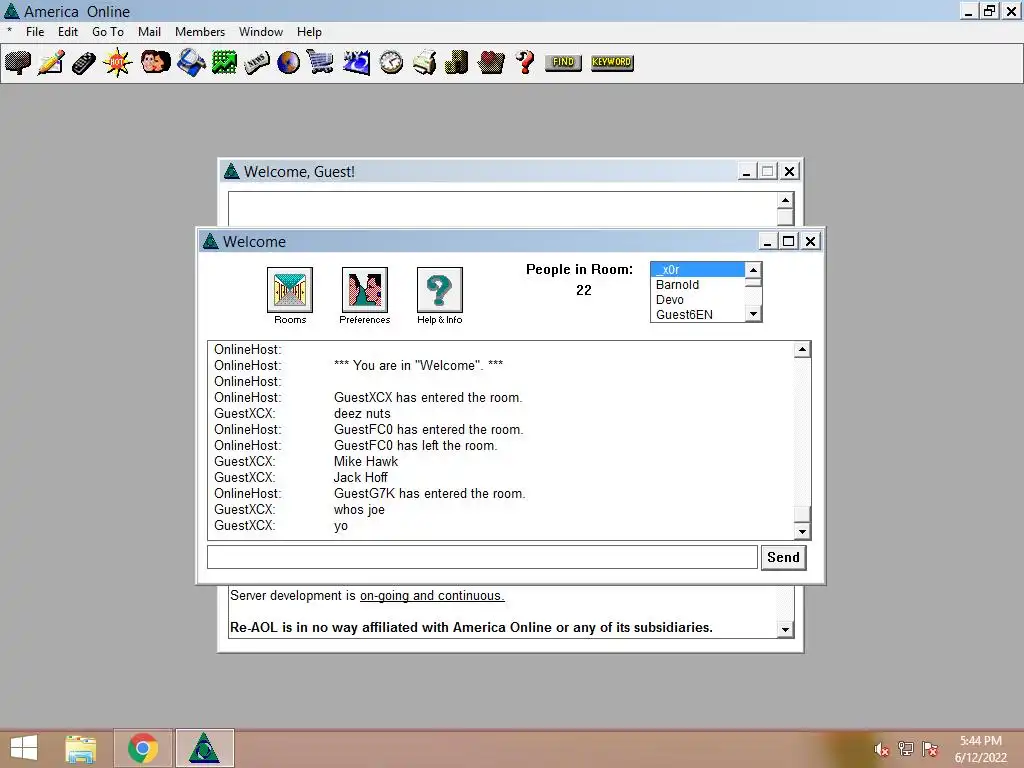Image resolution: width=1024 pixels, height=768 pixels.
Task: Click the "People in Room:" count 22
Action: (583, 290)
